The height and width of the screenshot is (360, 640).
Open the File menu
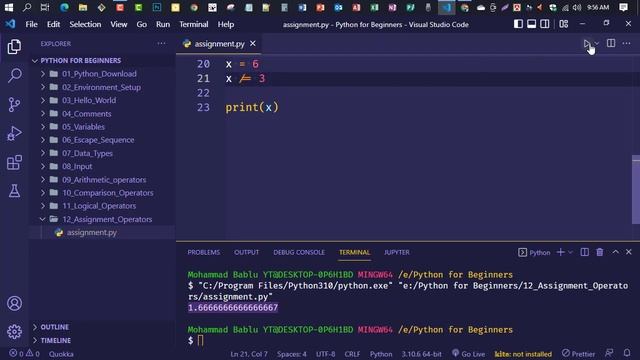pyautogui.click(x=31, y=24)
